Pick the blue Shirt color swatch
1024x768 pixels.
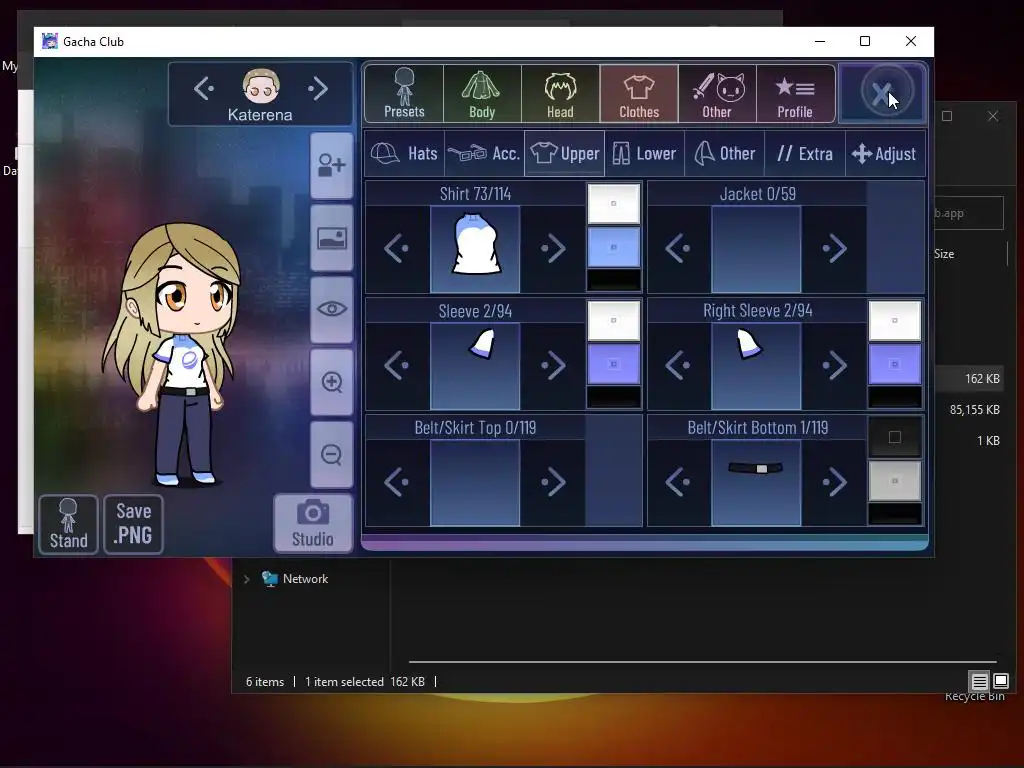click(x=613, y=247)
